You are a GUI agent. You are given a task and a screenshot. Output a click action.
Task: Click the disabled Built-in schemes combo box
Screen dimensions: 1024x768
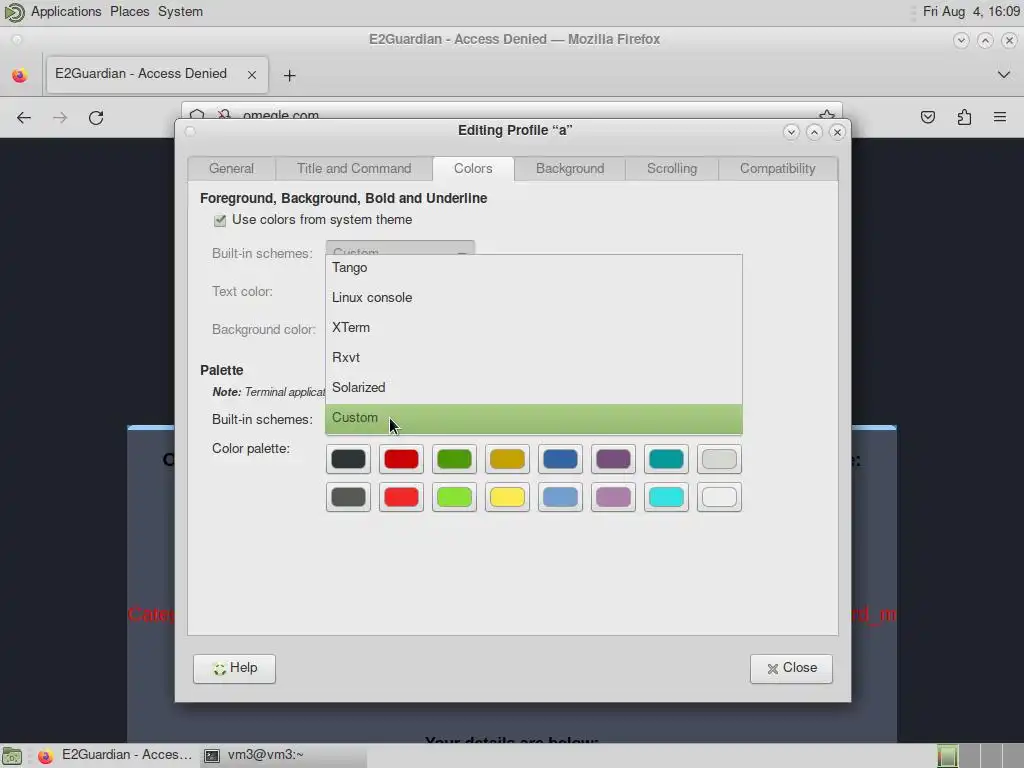tap(400, 248)
